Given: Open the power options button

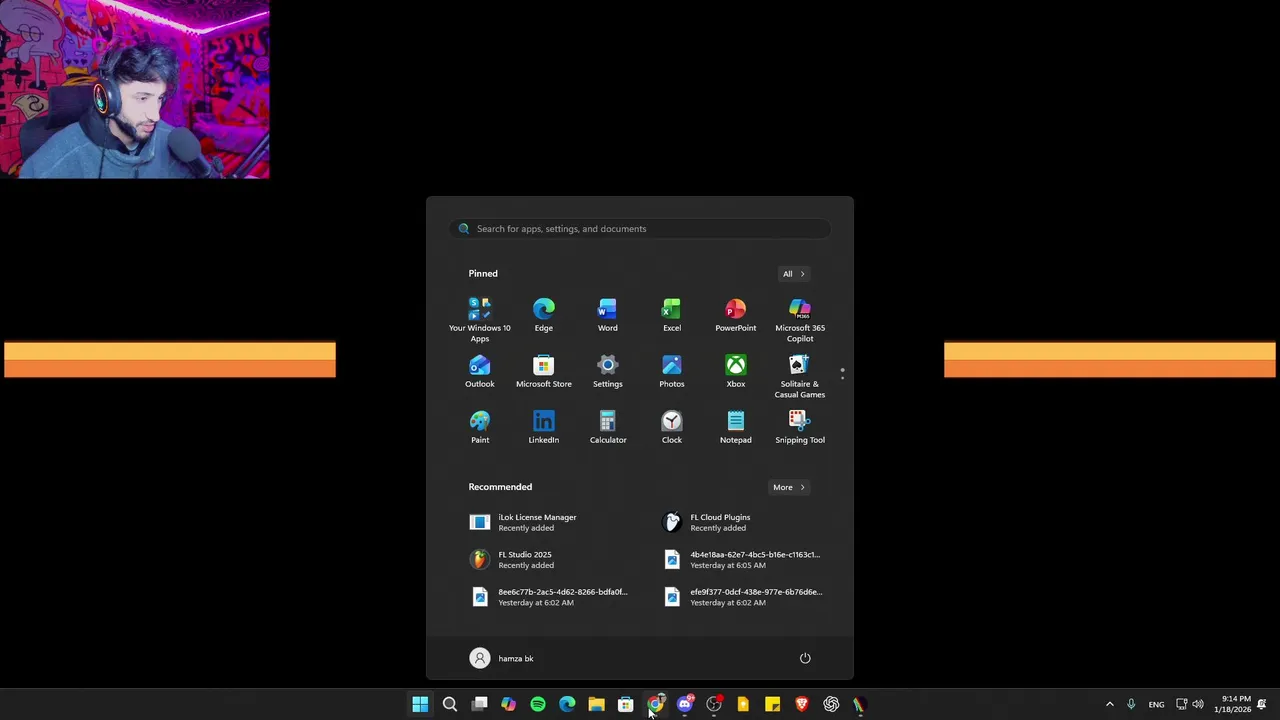Looking at the screenshot, I should pyautogui.click(x=805, y=658).
